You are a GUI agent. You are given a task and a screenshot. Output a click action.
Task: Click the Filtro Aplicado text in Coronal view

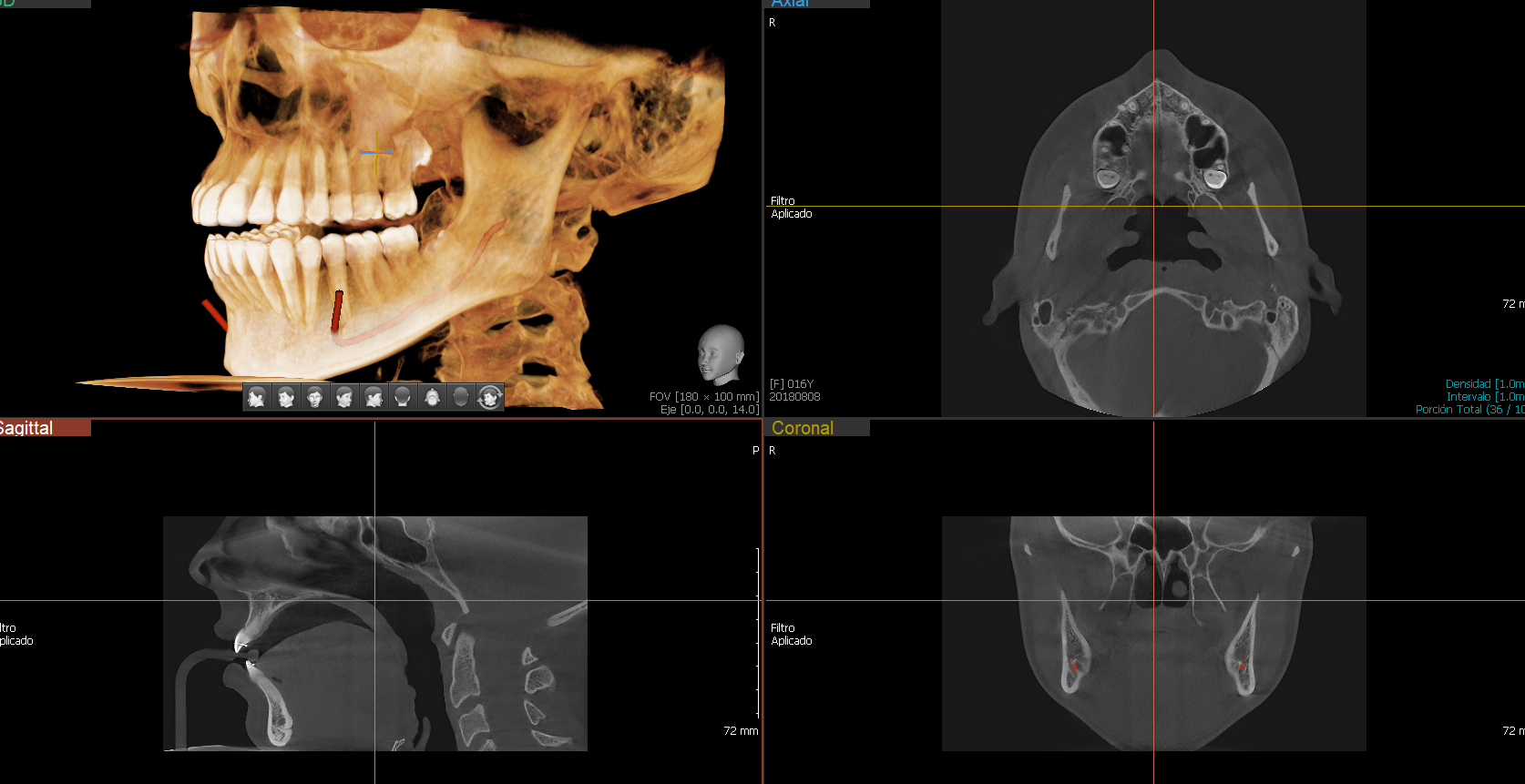(791, 635)
